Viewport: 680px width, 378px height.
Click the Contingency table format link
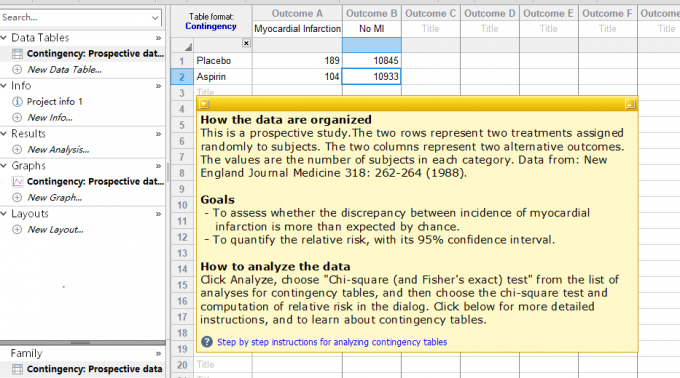pos(211,26)
